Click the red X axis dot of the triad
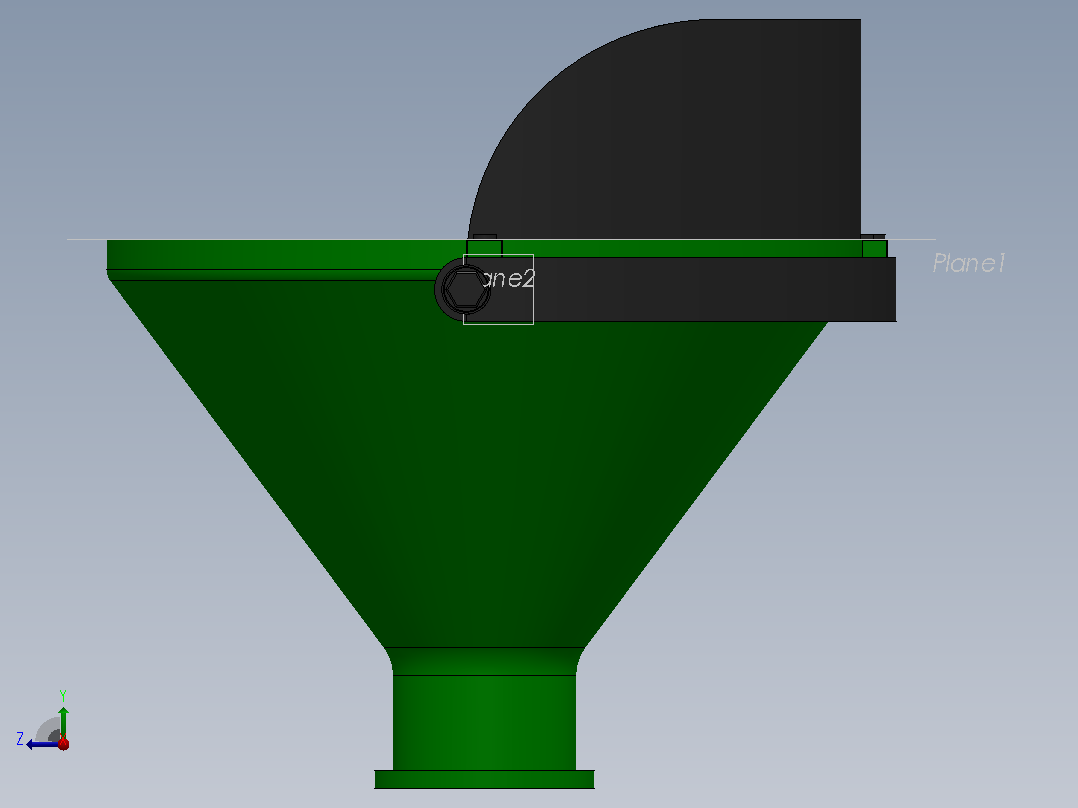Screen dimensions: 1078x808 click(x=63, y=743)
